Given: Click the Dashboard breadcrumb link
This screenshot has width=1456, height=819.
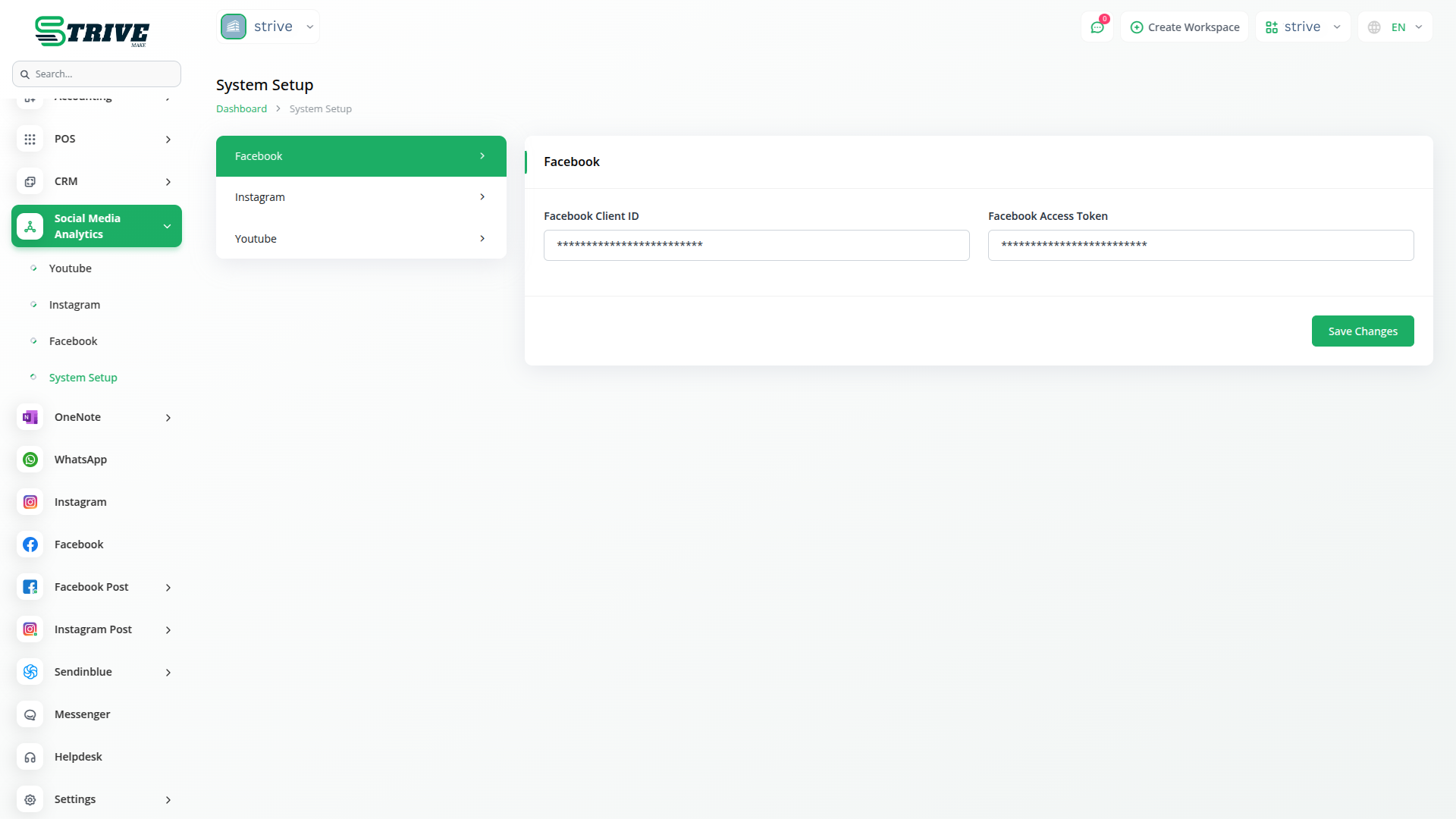Looking at the screenshot, I should 241,109.
